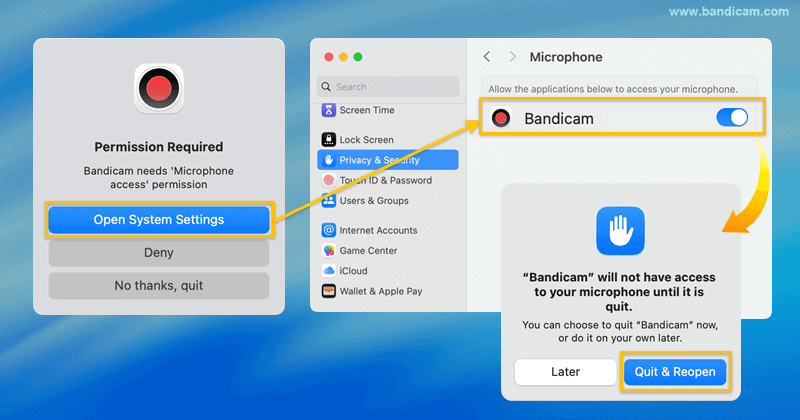
Task: Click the Quit & Reopen button
Action: [675, 372]
